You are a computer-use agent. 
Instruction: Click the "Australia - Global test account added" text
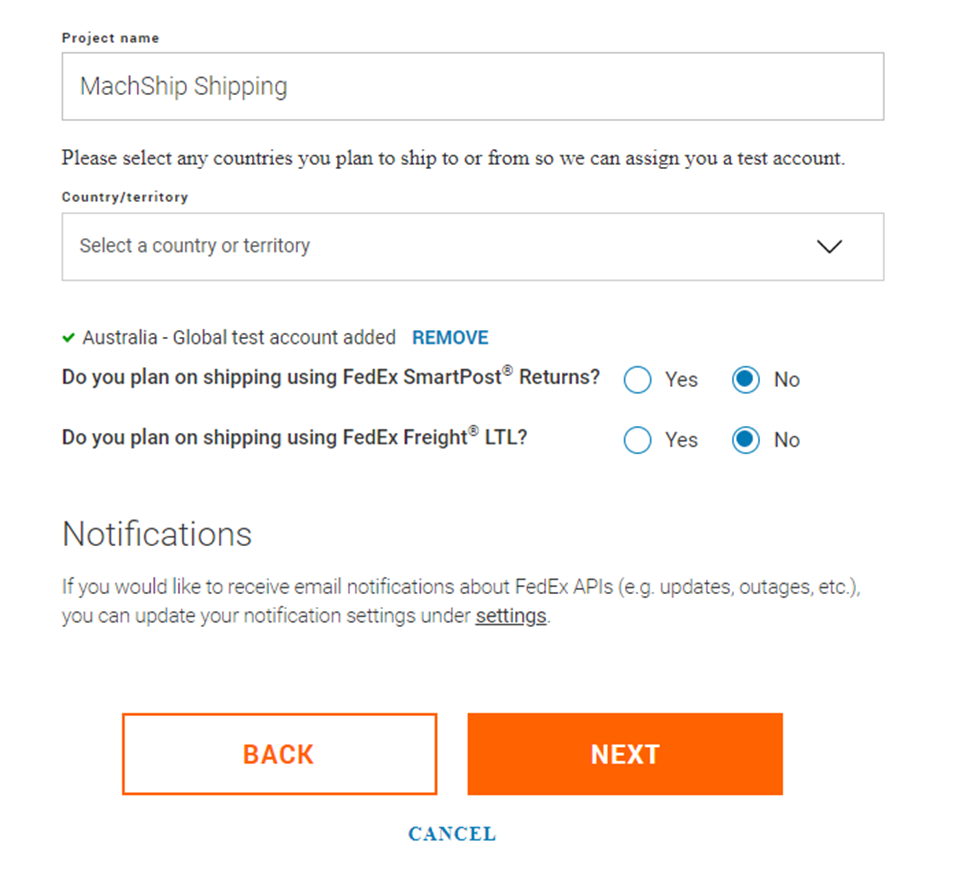[239, 338]
